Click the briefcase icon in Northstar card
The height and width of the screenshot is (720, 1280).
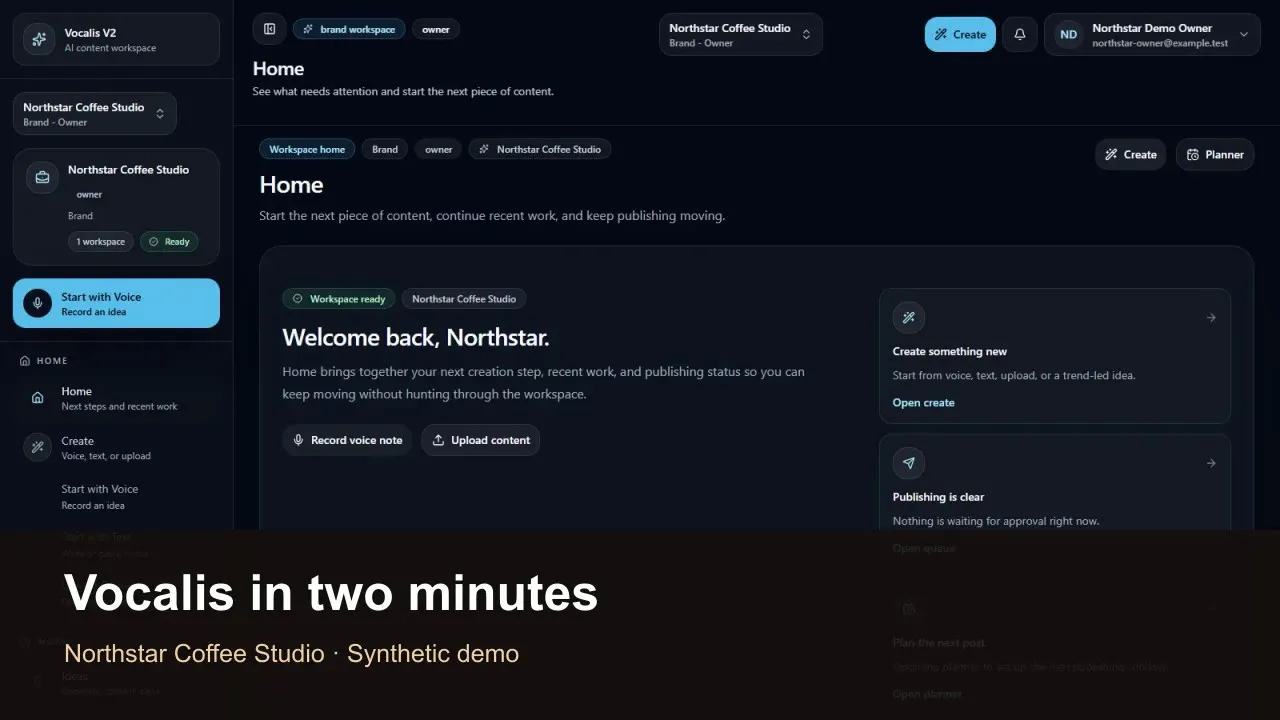(42, 177)
